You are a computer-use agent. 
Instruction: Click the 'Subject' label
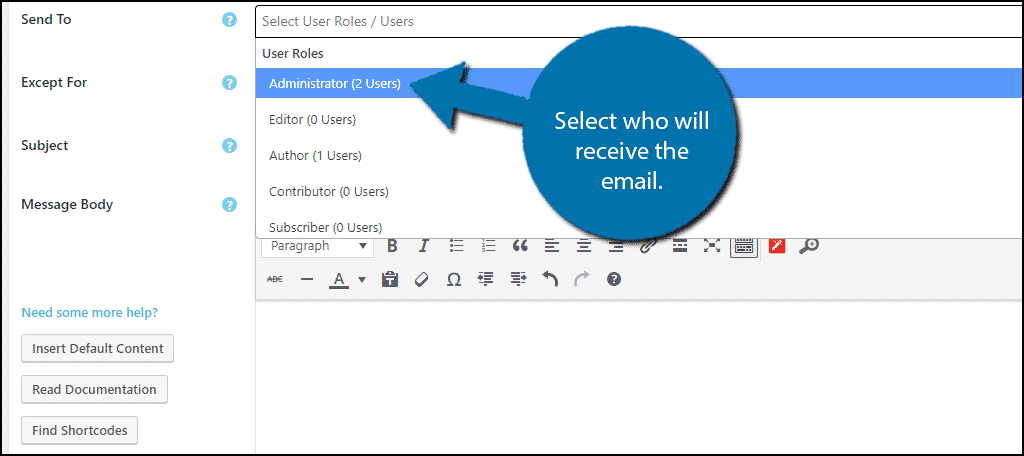pos(44,145)
